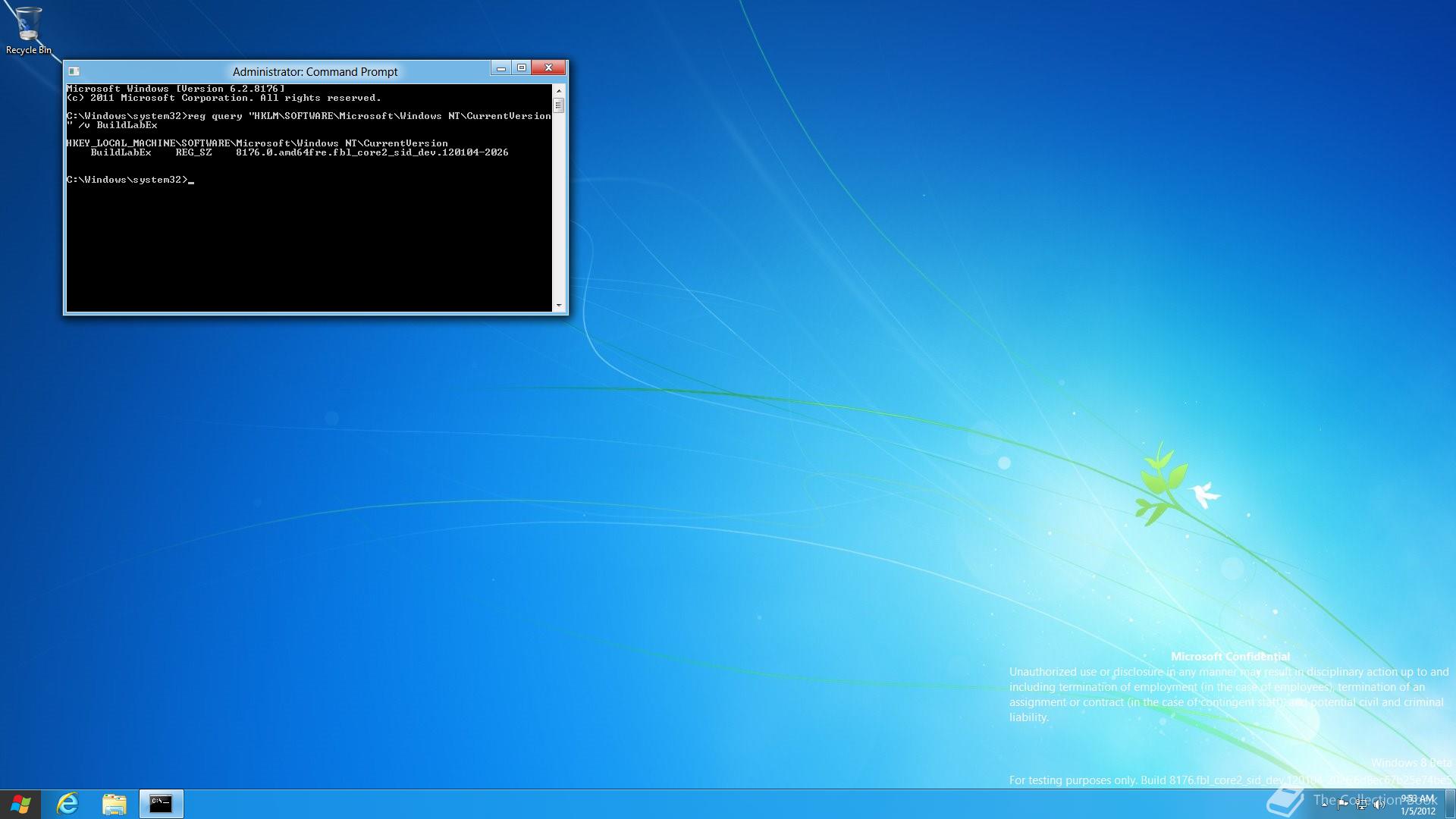1456x819 pixels.
Task: Click Command Prompt scrollbar thumb
Action: 559,105
